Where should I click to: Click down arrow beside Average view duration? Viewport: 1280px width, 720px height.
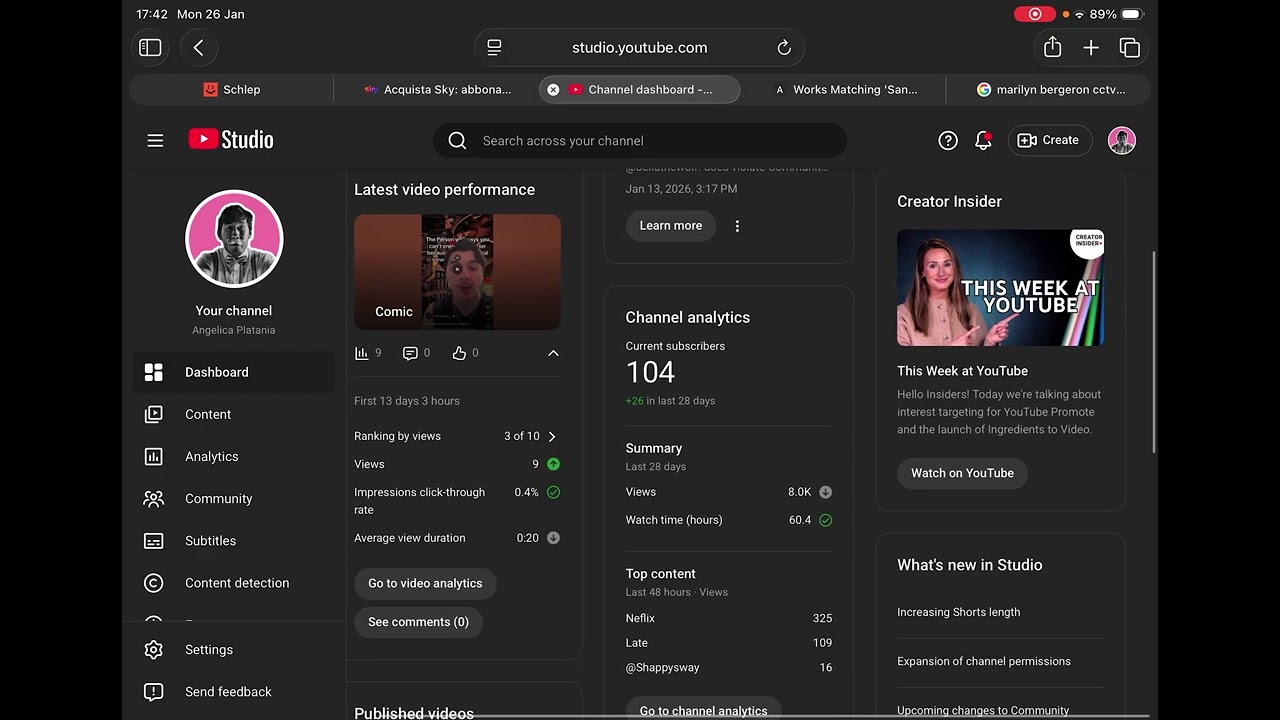(553, 538)
